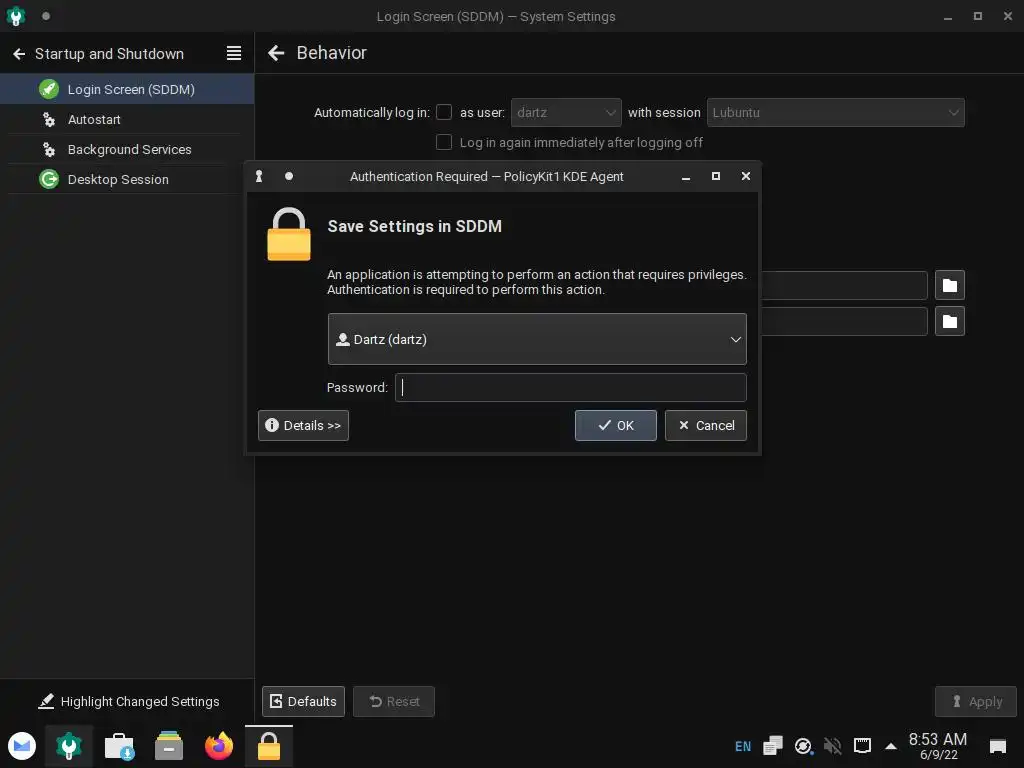Open the session dropdown showing Lubuntu
Image resolution: width=1024 pixels, height=768 pixels.
tap(835, 112)
